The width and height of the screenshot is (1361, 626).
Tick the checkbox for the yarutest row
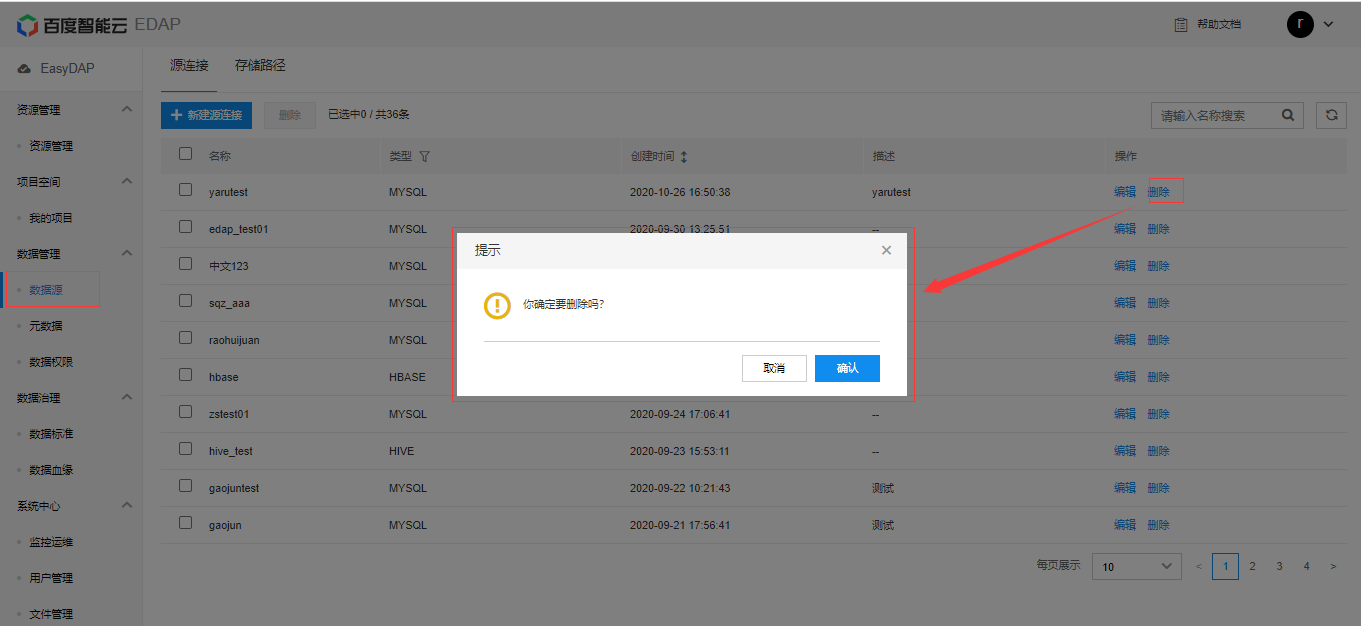tap(185, 190)
